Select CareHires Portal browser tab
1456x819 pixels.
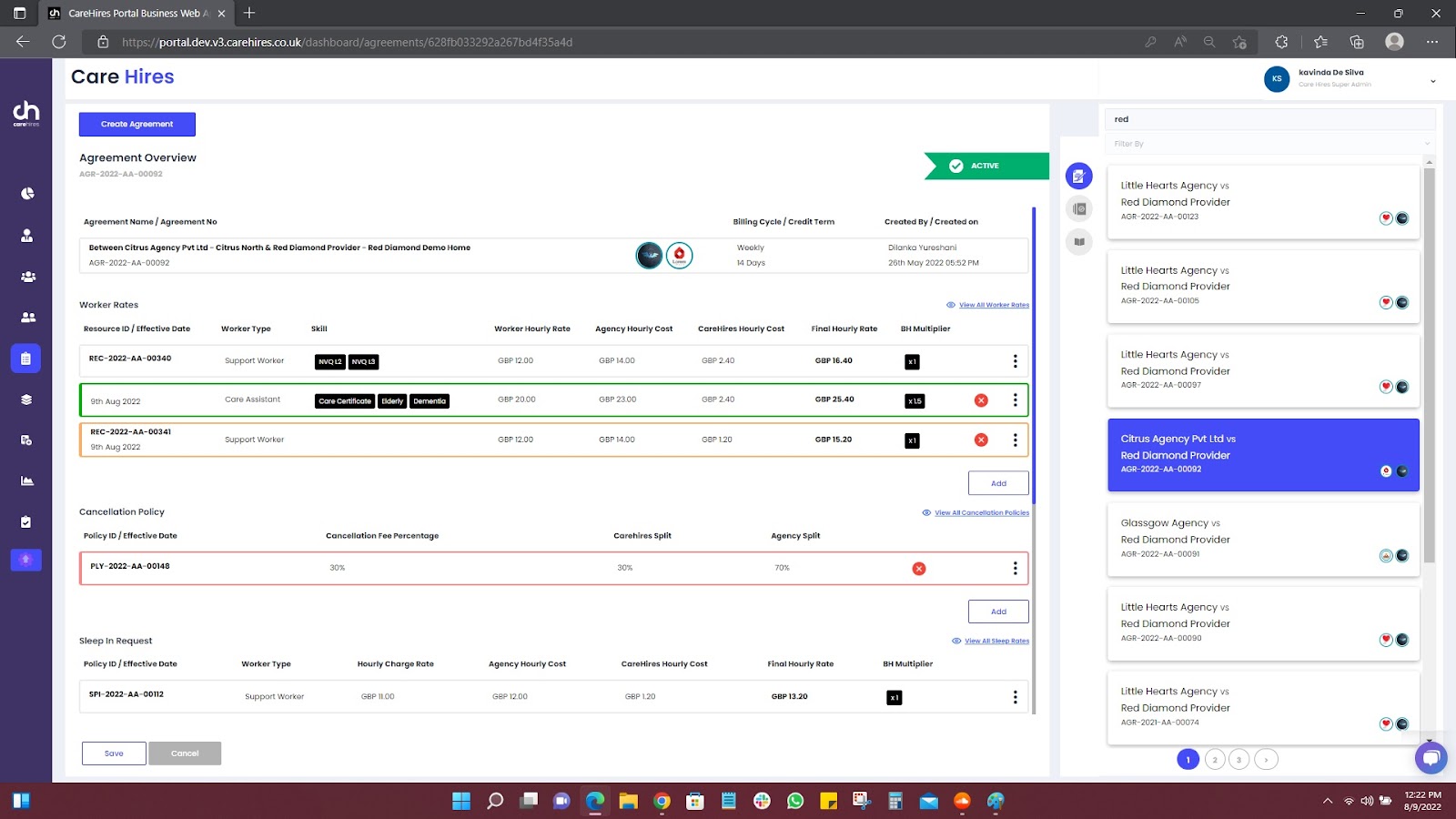pos(136,13)
